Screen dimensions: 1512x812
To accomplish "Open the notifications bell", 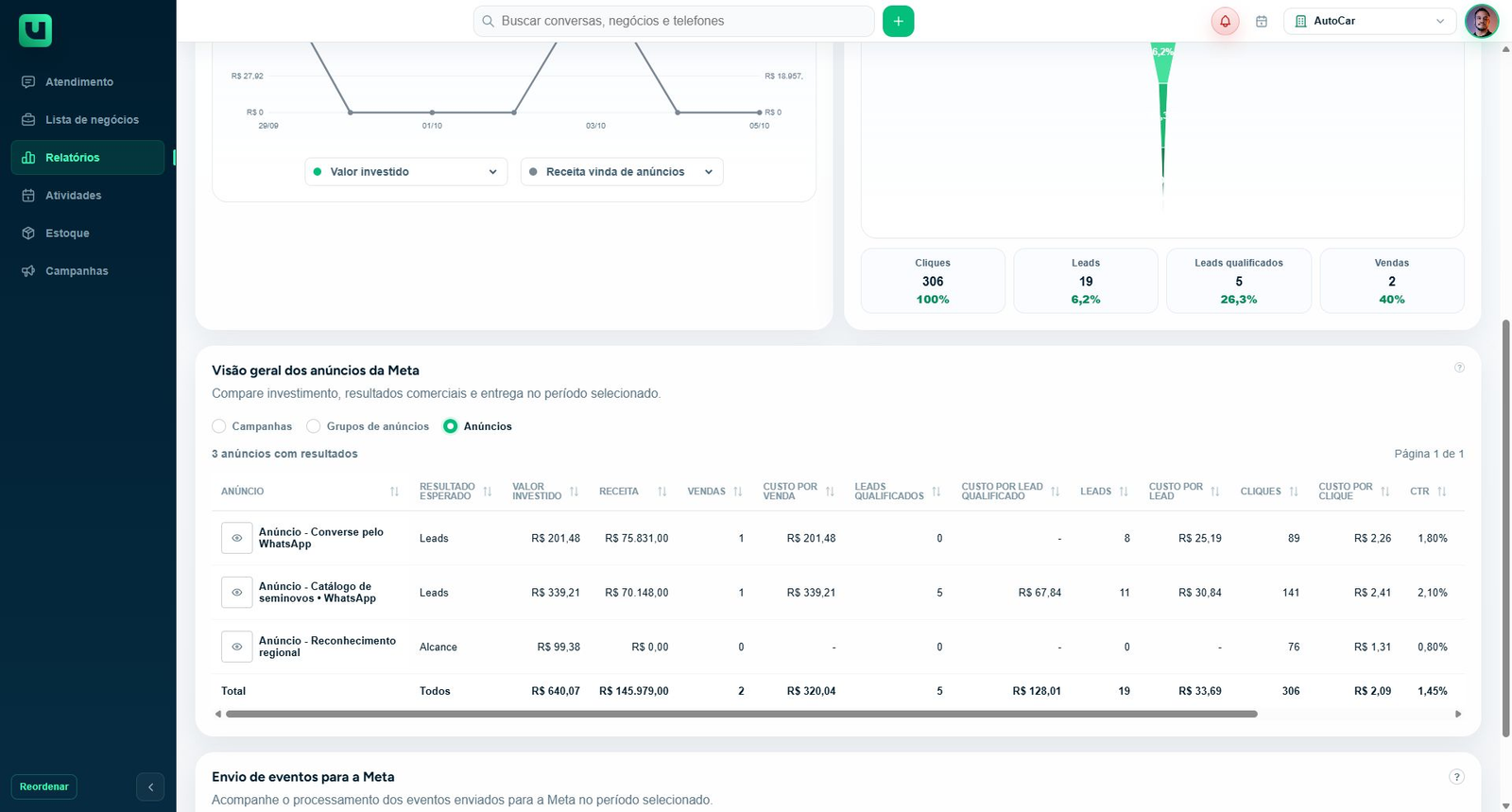I will [x=1225, y=21].
